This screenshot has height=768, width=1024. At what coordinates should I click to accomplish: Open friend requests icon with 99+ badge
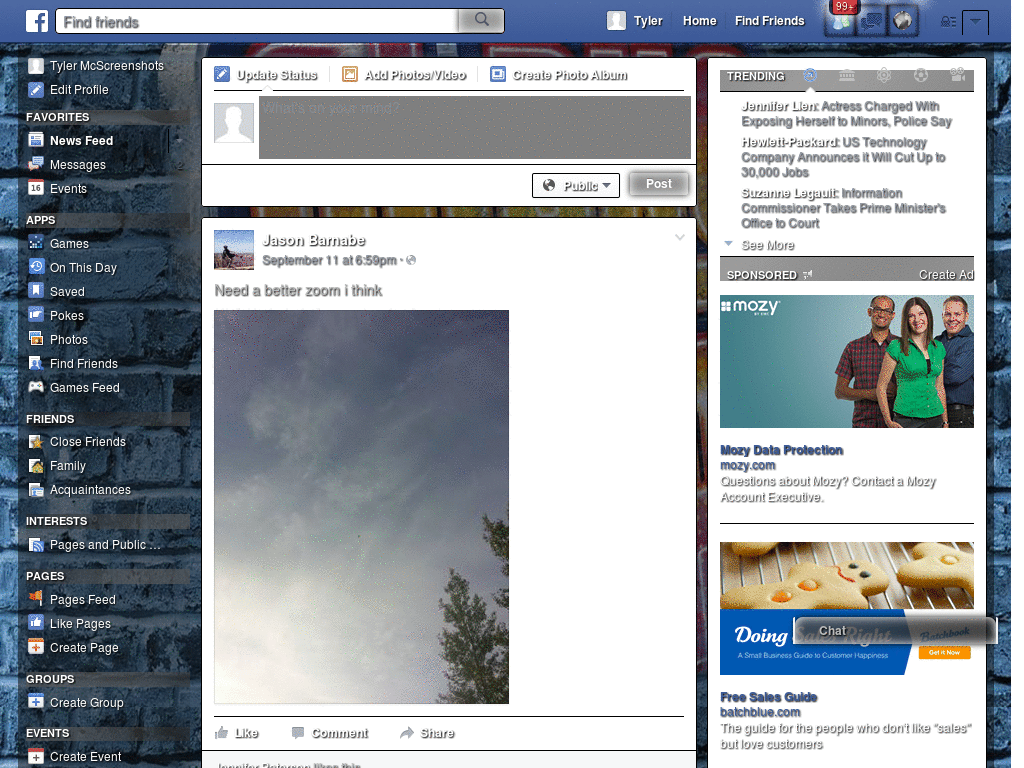[841, 21]
